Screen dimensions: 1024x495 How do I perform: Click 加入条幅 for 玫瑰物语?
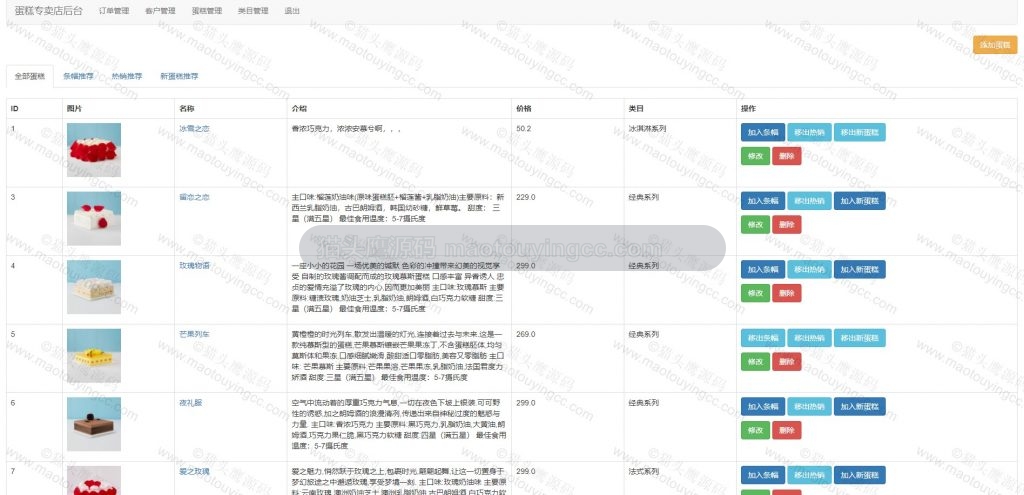(763, 269)
